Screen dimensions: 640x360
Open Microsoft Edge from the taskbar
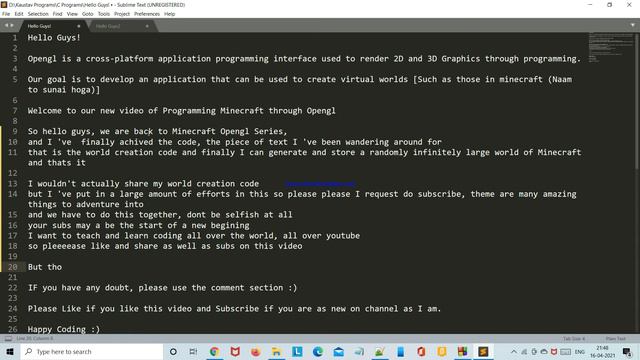pos(318,351)
